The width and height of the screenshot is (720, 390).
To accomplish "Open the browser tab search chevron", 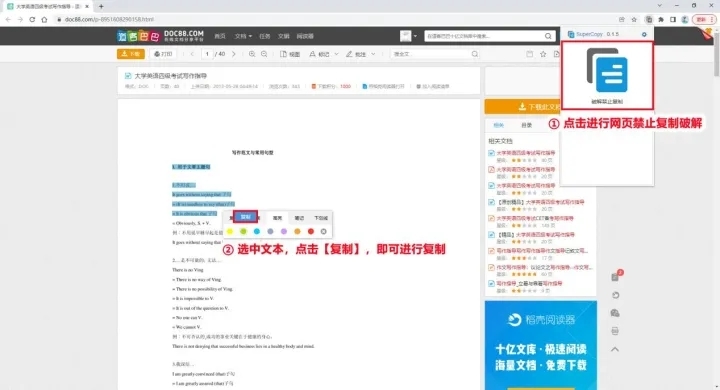I will tap(659, 6).
